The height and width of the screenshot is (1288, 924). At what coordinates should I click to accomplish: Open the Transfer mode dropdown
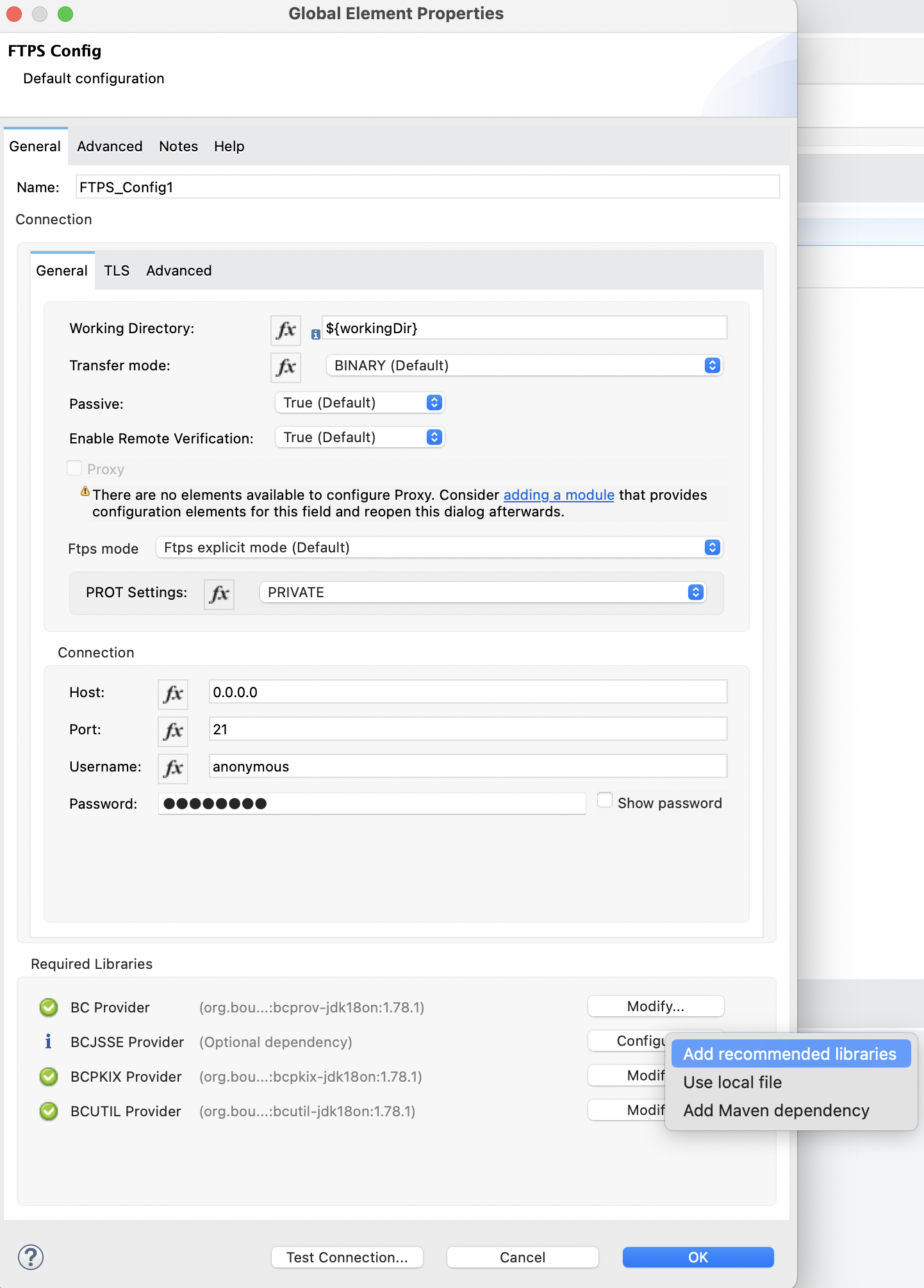coord(524,365)
